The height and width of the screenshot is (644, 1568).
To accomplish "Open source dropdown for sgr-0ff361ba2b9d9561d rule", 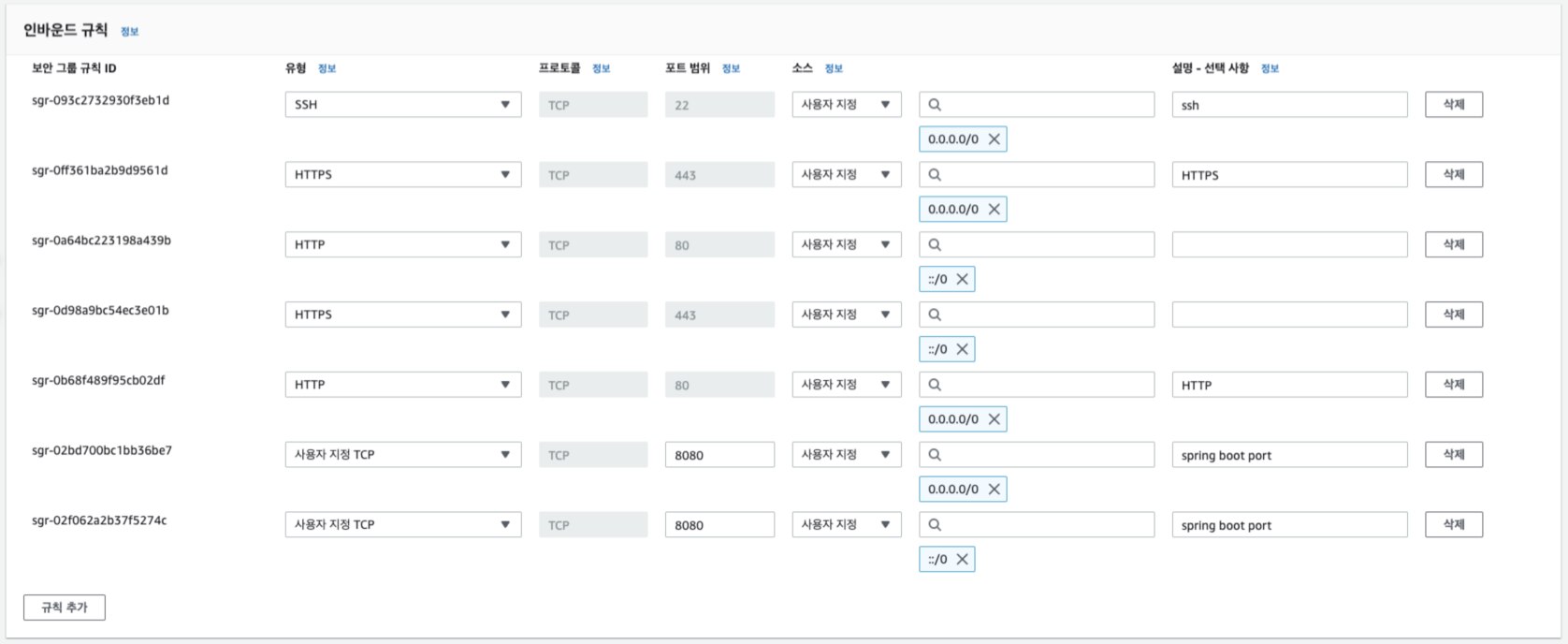I will 847,175.
